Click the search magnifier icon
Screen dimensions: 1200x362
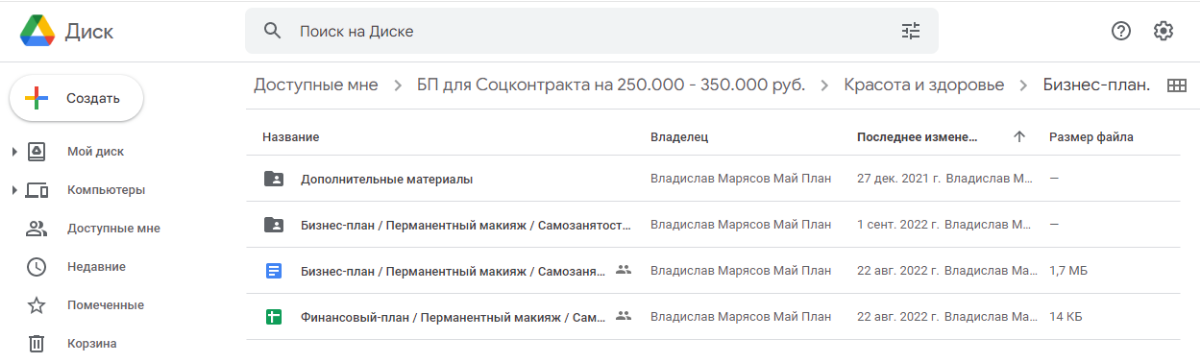pos(272,31)
